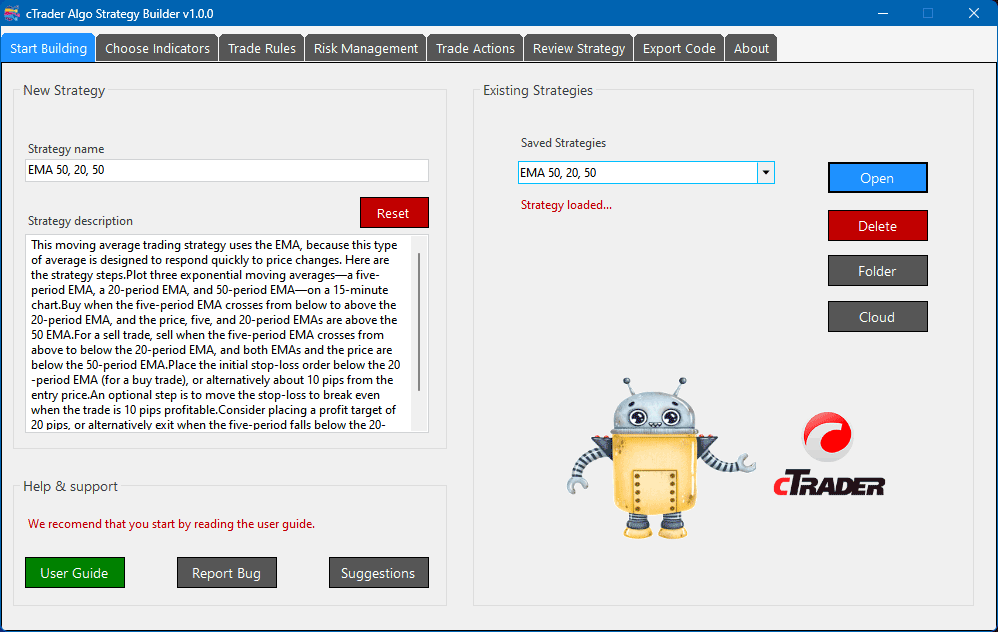Delete the selected saved strategy

pyautogui.click(x=877, y=226)
